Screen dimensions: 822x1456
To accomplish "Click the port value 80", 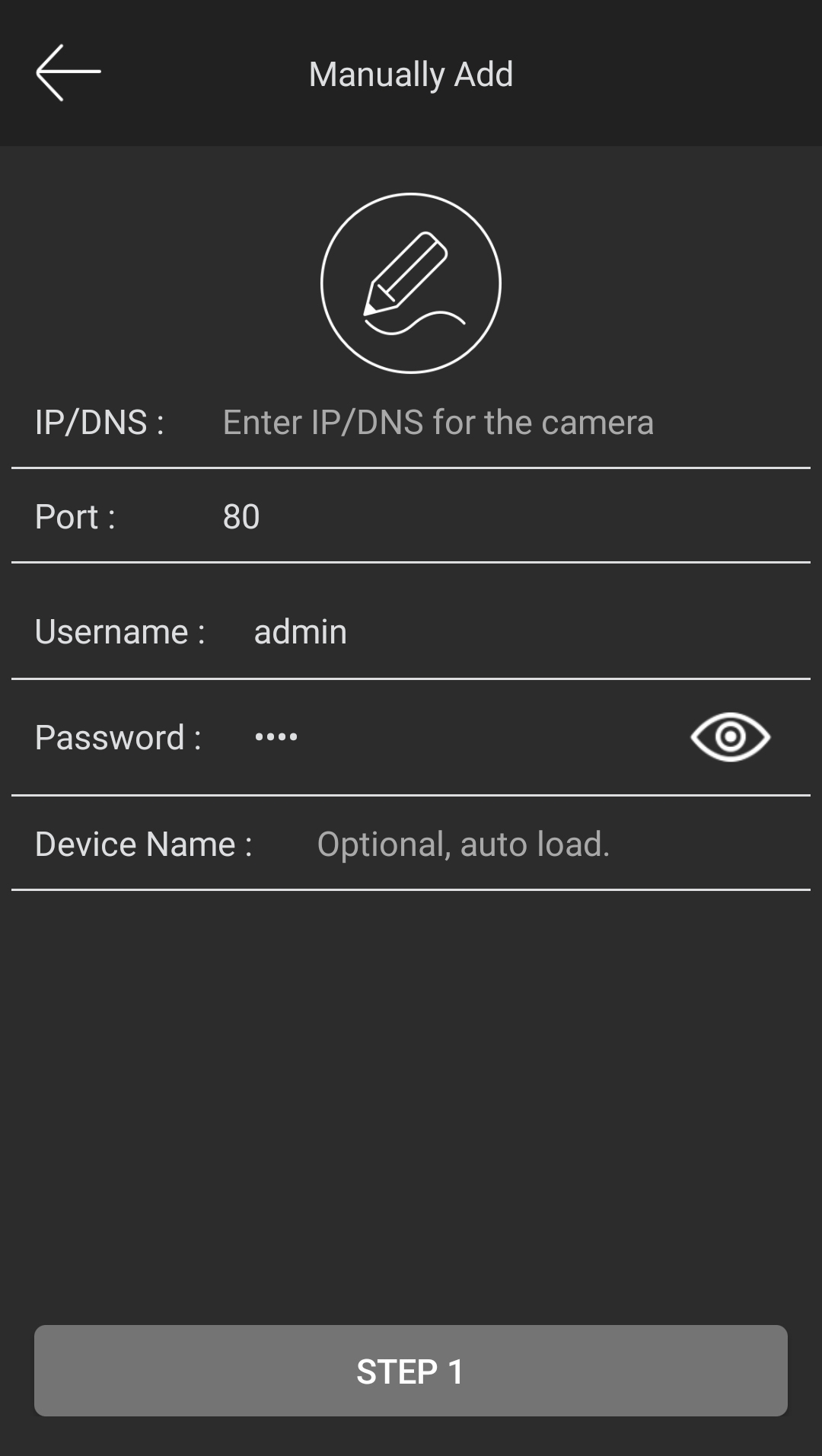I will click(x=241, y=516).
